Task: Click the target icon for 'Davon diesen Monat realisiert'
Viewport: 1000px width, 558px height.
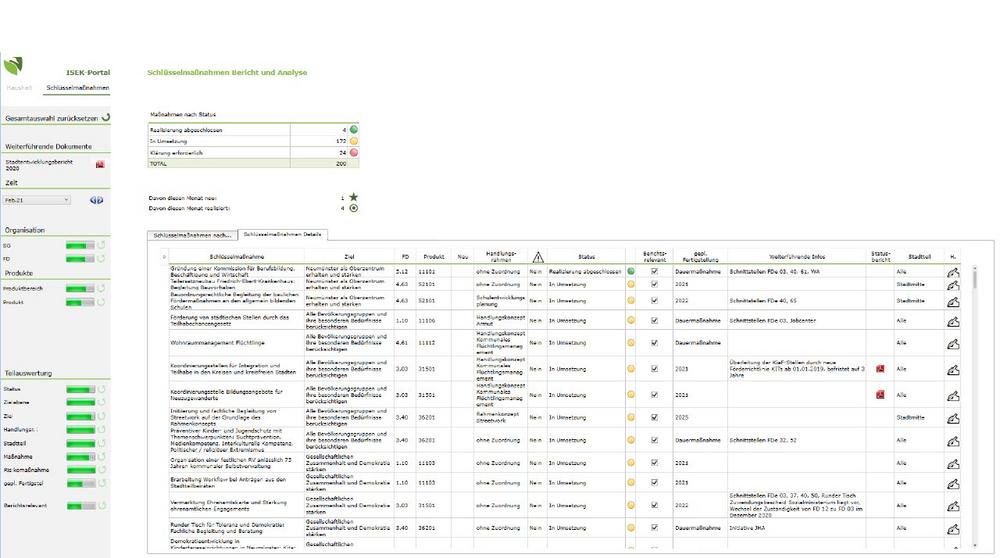Action: pos(353,208)
